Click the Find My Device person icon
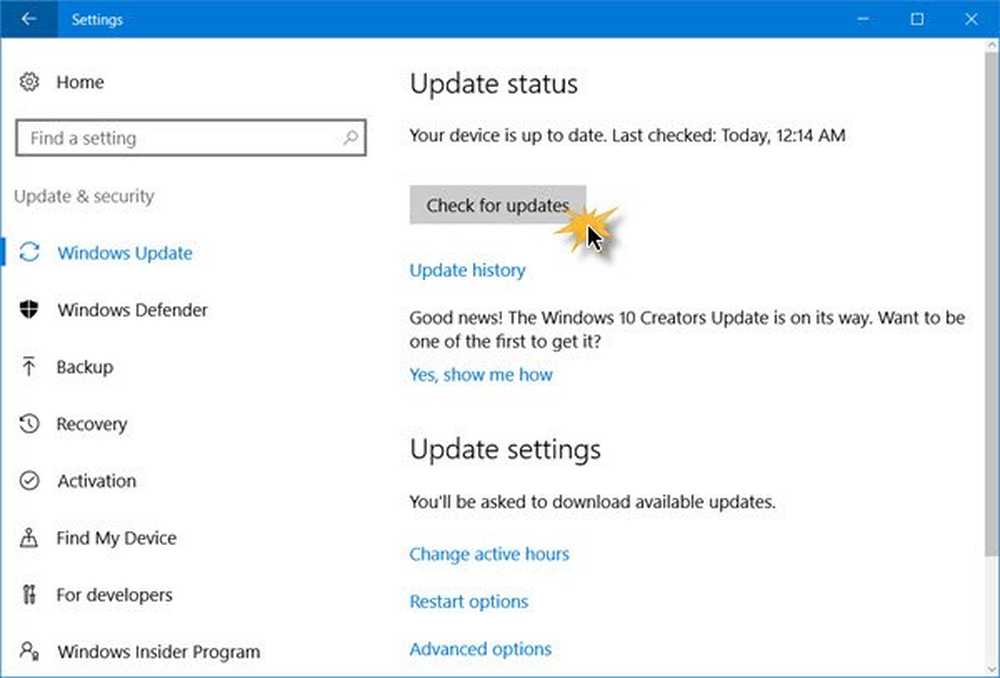 29,538
